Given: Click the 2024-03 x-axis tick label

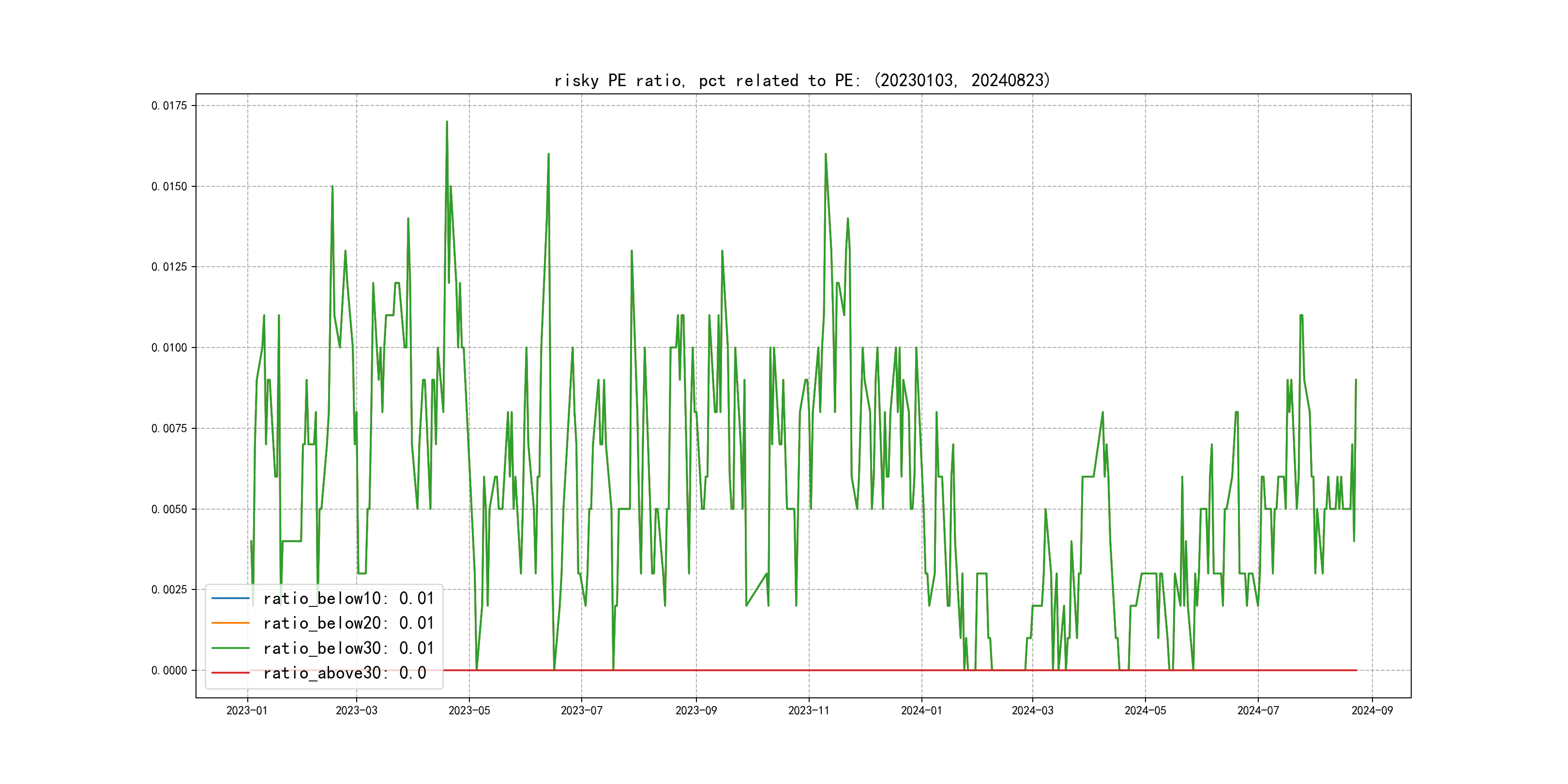Looking at the screenshot, I should (1032, 710).
